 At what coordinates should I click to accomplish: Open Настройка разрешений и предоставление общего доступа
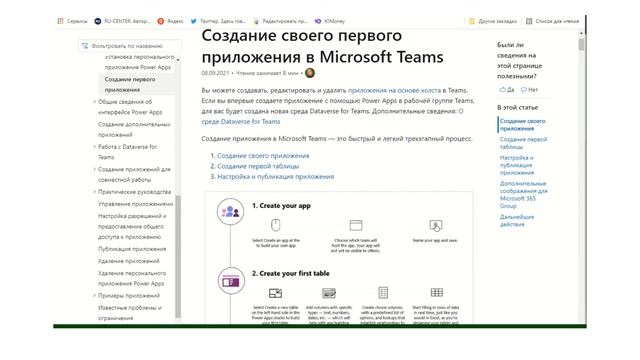tap(132, 226)
